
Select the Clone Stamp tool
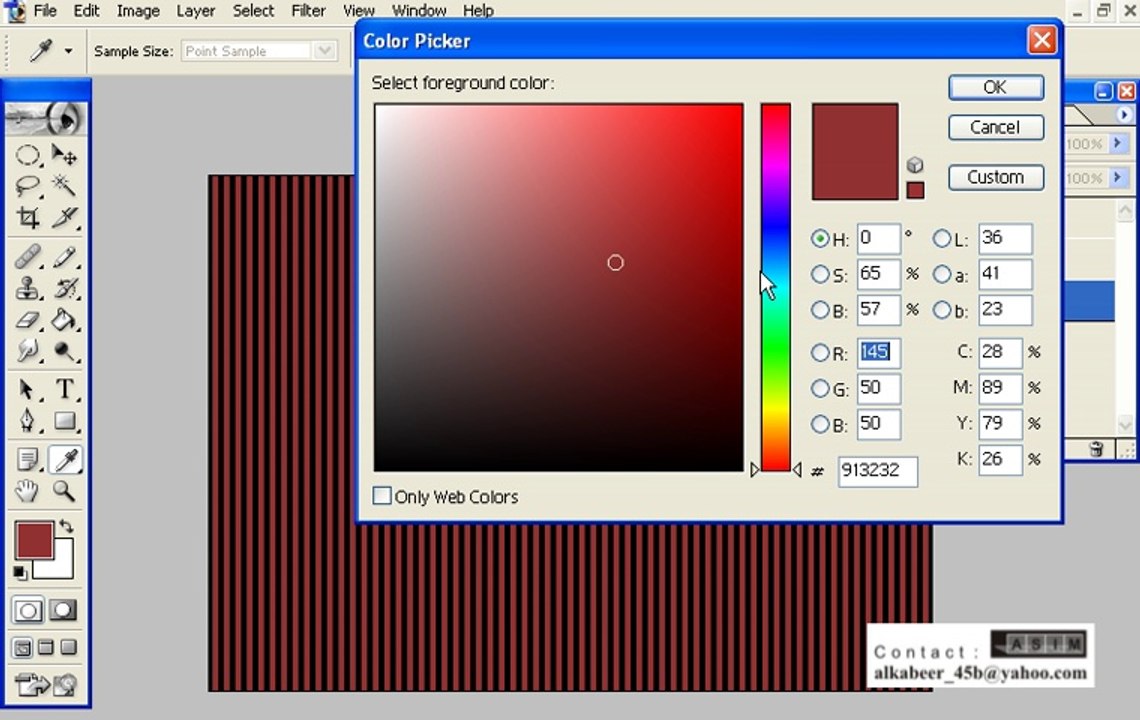point(28,288)
